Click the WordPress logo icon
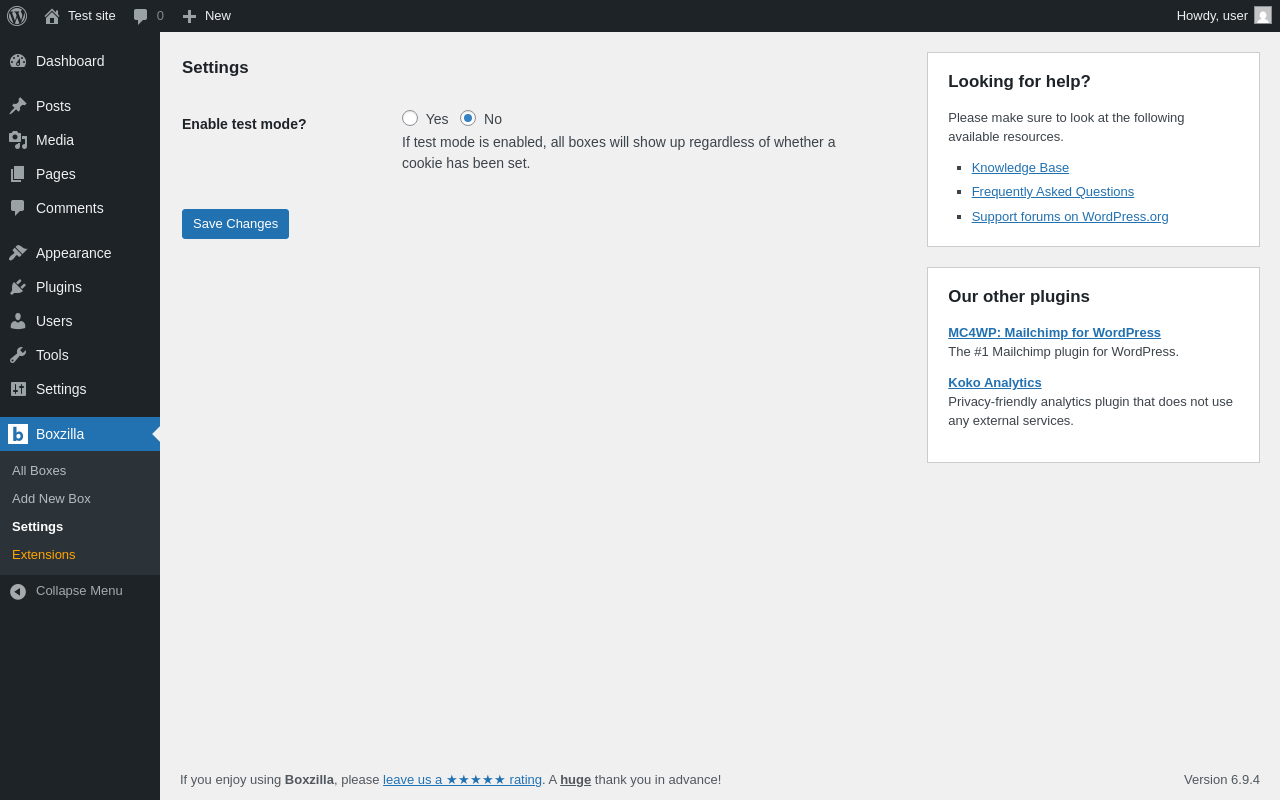 pyautogui.click(x=17, y=16)
